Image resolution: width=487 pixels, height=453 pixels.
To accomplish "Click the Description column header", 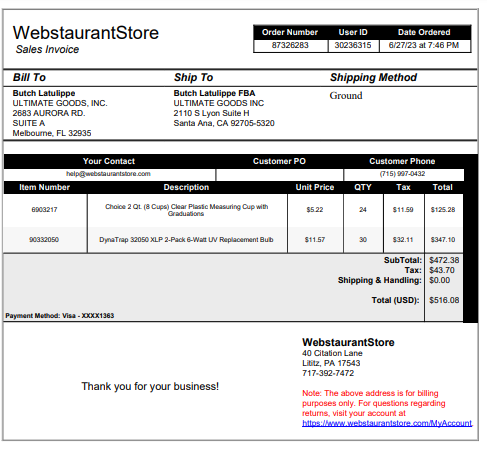I will click(x=186, y=187).
